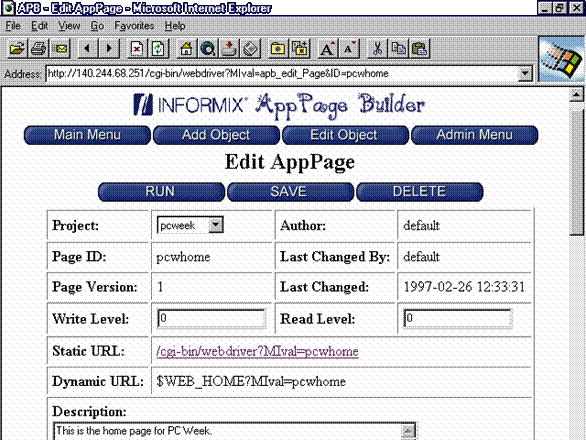This screenshot has width=586, height=440.
Task: Click the Write Level input field
Action: 212,319
